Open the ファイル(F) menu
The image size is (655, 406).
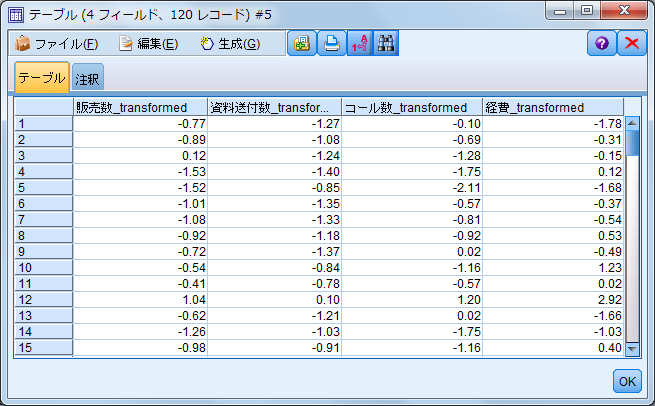pos(57,44)
